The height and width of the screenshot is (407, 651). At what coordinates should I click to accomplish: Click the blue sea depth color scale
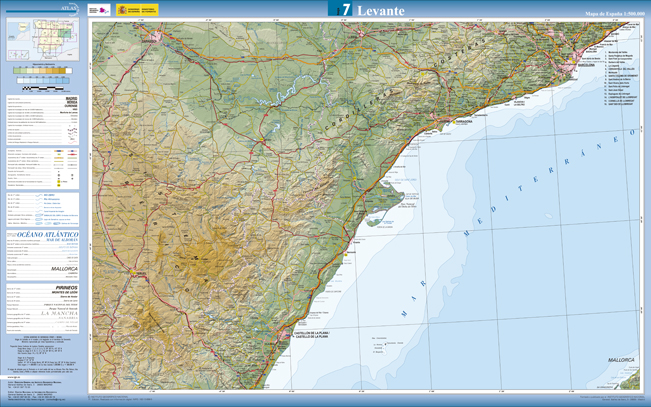(44, 81)
